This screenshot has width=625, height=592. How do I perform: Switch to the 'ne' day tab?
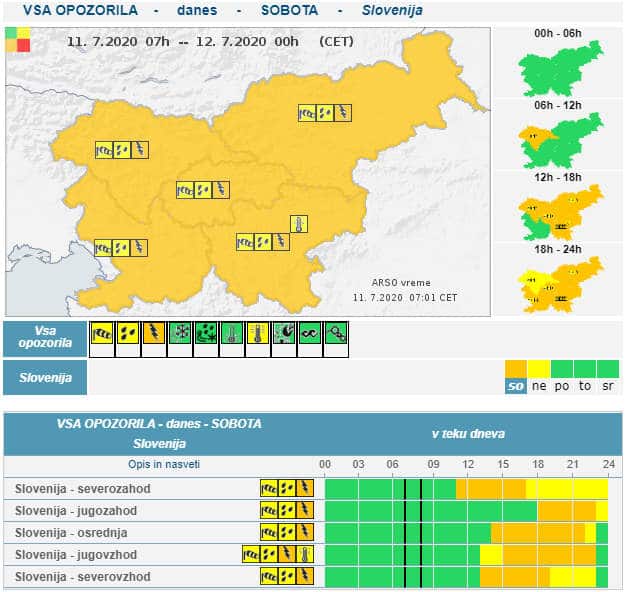(x=539, y=386)
